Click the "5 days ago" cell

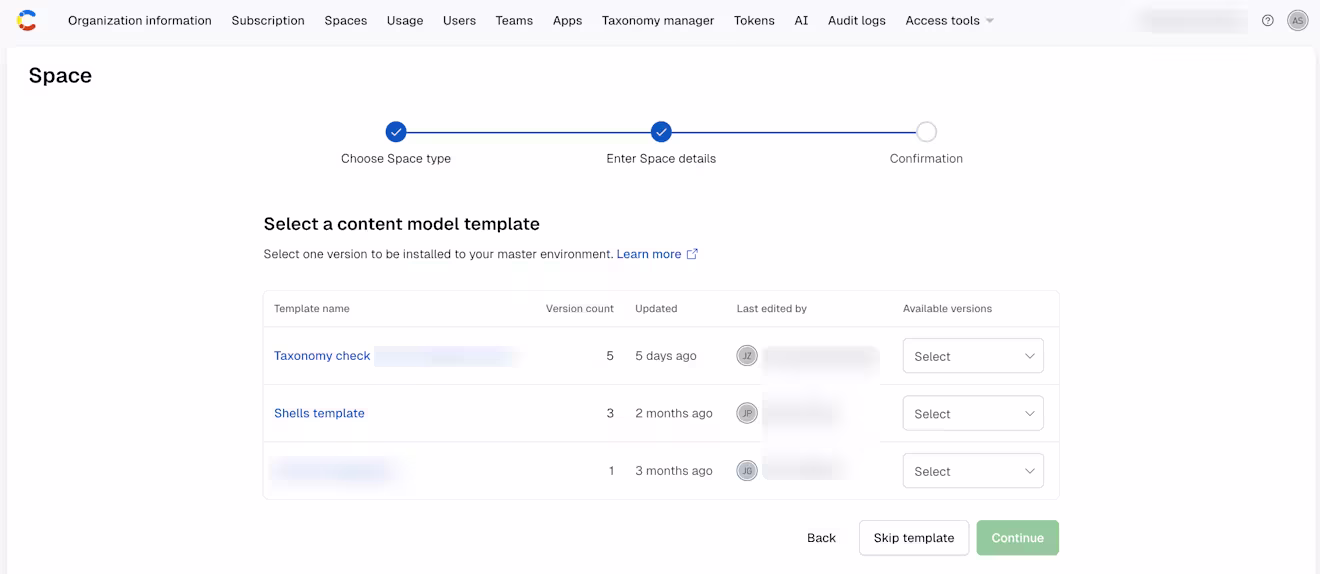(x=666, y=356)
